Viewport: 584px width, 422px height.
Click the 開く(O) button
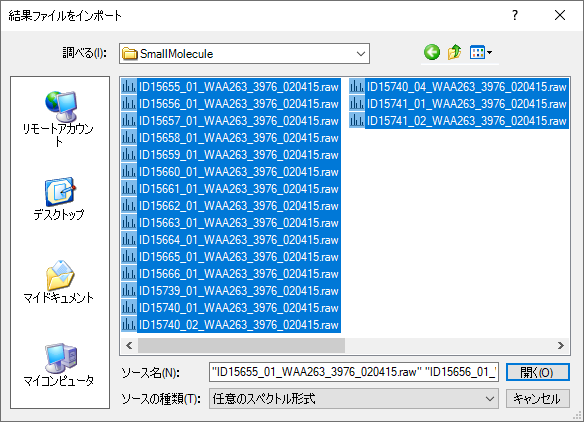[537, 372]
